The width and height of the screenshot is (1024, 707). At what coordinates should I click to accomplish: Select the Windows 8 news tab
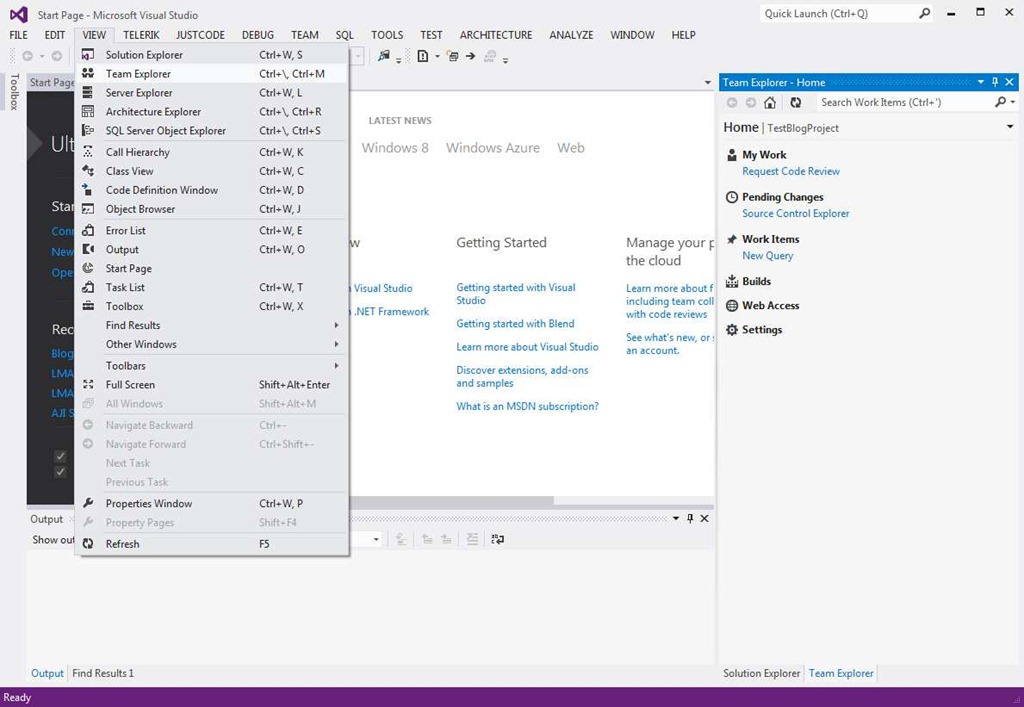(395, 148)
